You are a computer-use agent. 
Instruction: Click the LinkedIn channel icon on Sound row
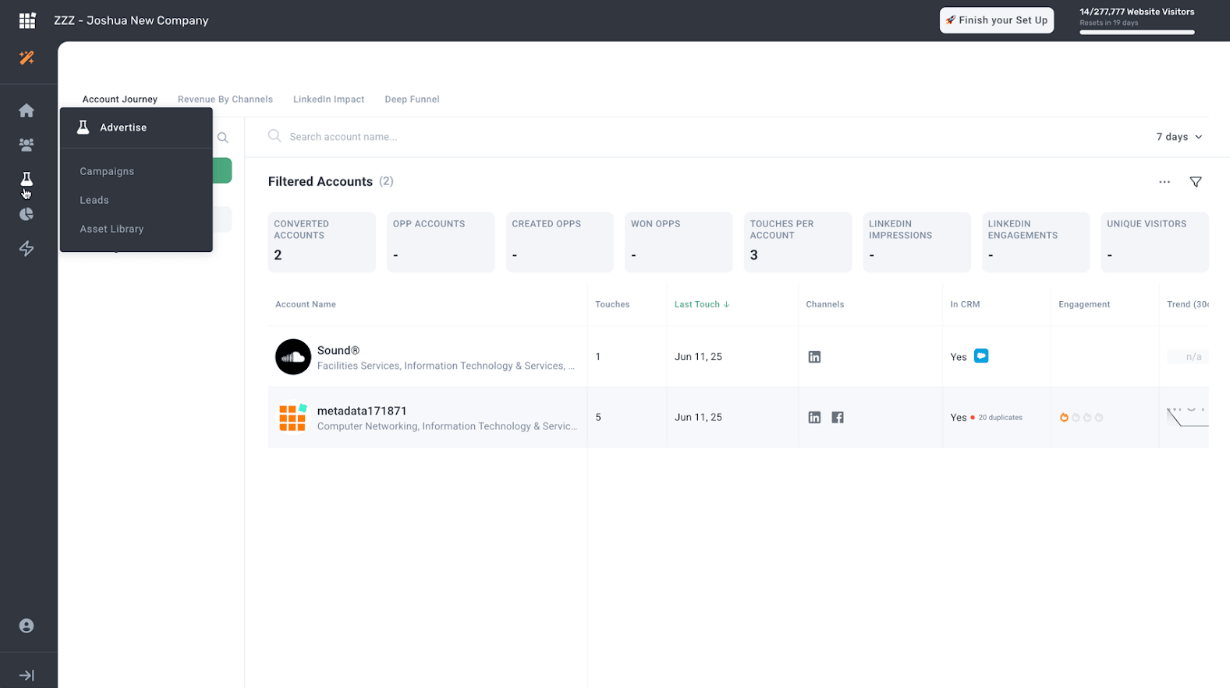click(814, 356)
